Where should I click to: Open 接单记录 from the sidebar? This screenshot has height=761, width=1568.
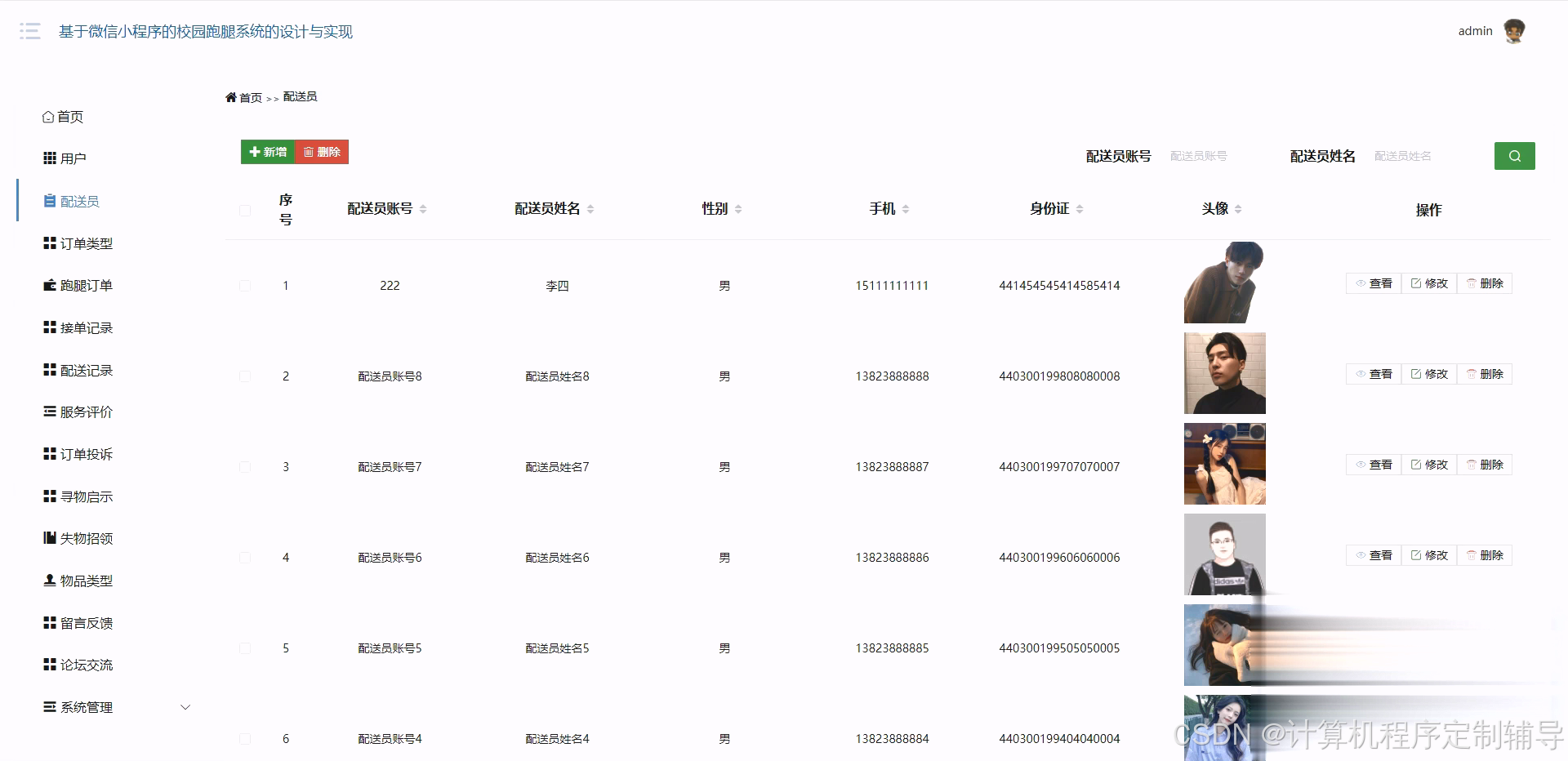84,327
